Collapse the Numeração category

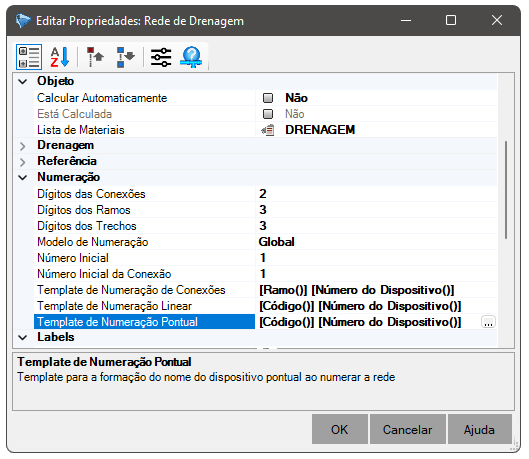coord(23,177)
